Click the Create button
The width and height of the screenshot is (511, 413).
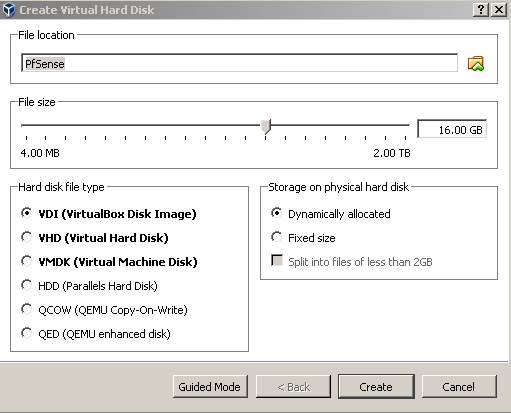click(376, 387)
